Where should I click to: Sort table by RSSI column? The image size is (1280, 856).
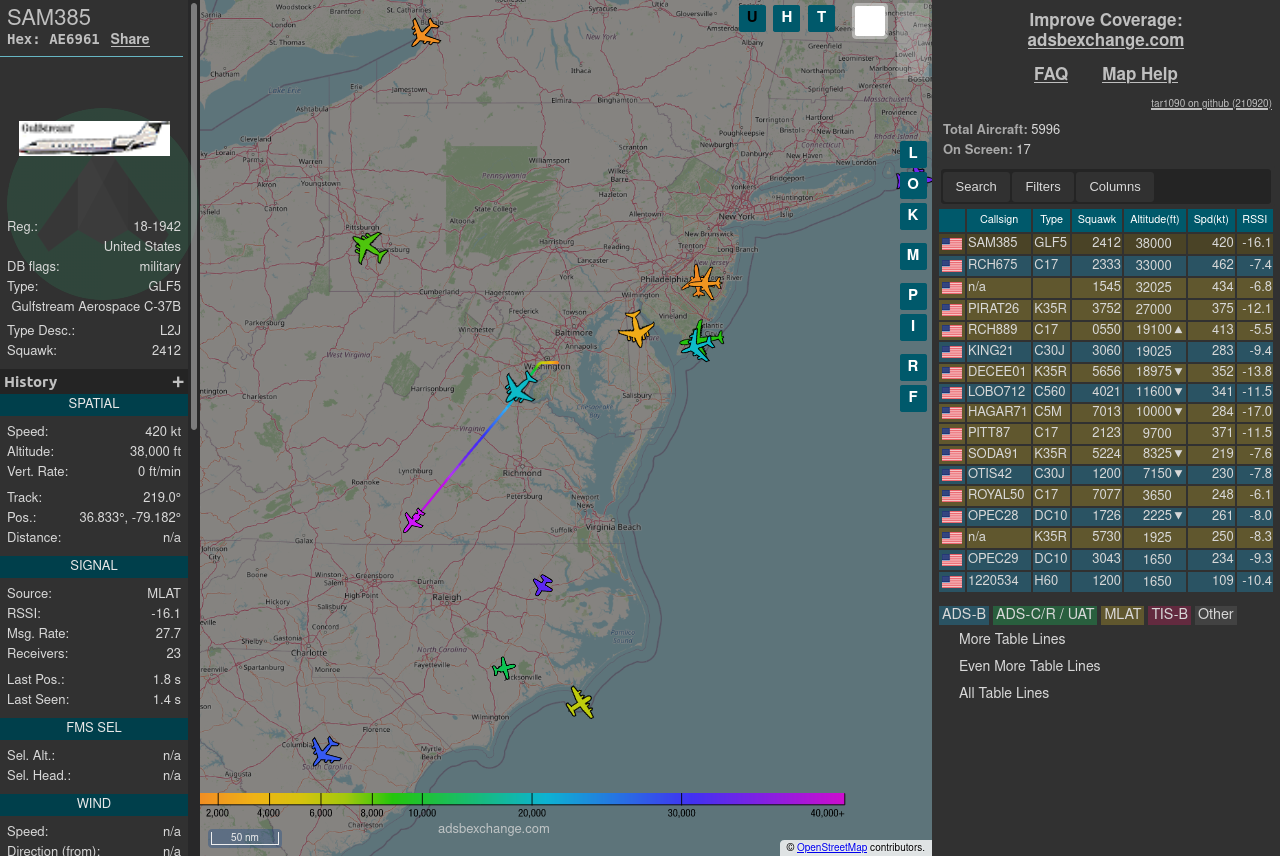(x=1255, y=220)
